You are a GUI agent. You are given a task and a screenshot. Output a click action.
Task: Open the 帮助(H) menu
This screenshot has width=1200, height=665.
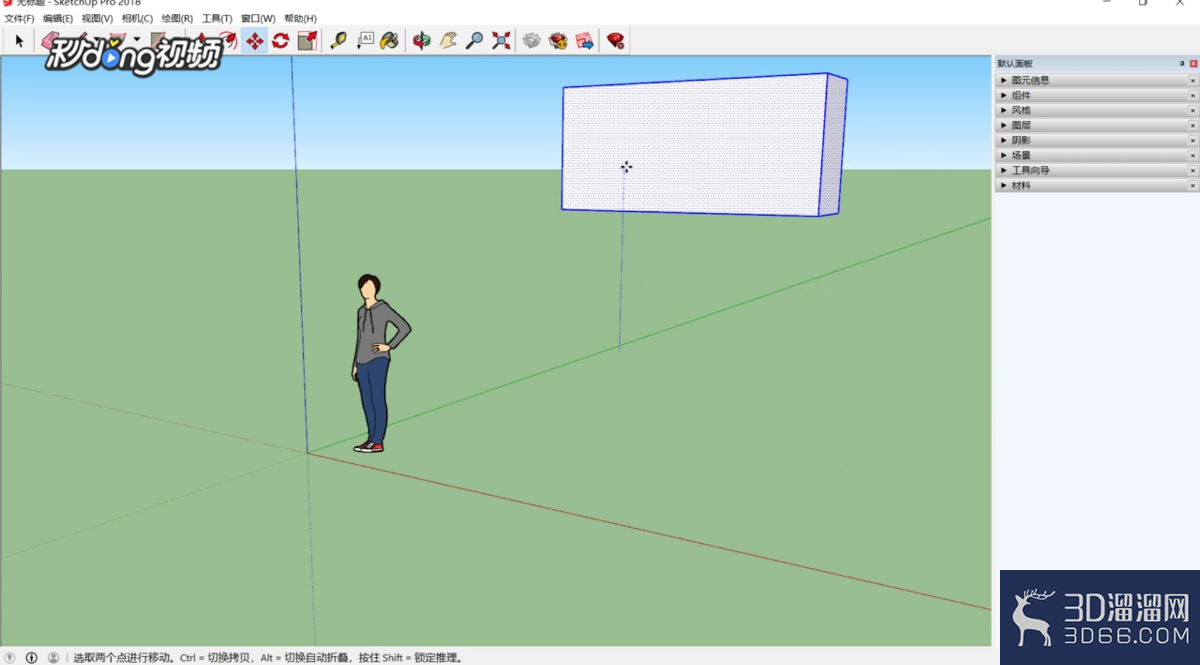(x=300, y=19)
